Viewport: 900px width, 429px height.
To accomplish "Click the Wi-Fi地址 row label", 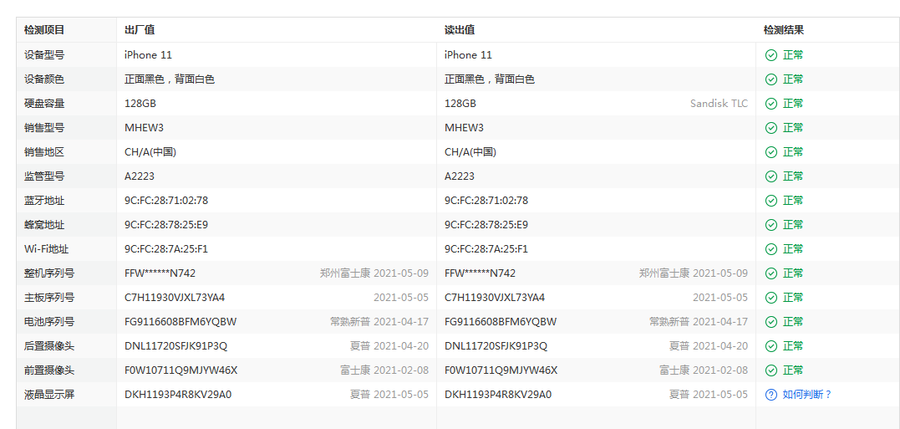I will pyautogui.click(x=46, y=249).
